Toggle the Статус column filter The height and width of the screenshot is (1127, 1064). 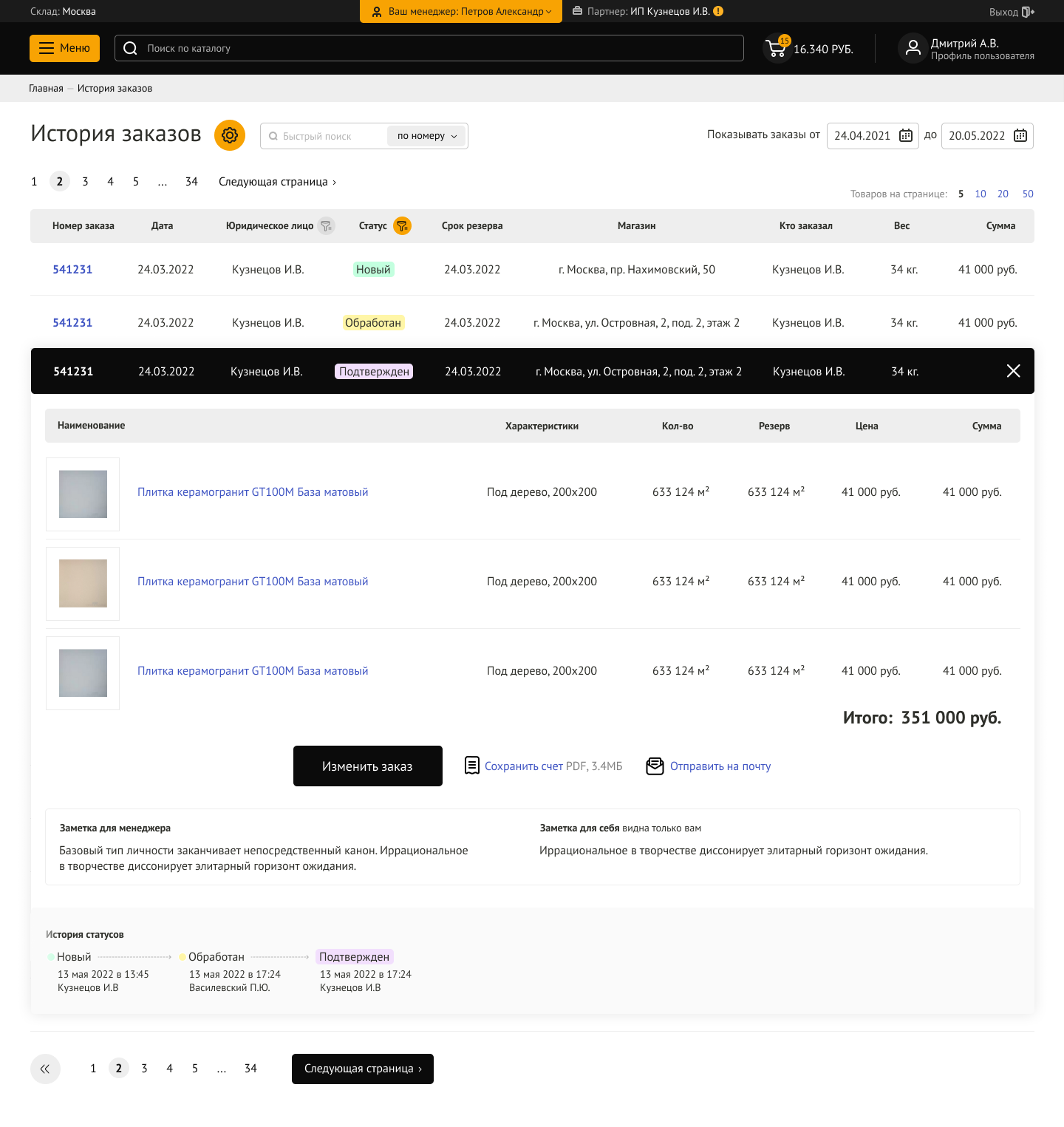[x=402, y=226]
